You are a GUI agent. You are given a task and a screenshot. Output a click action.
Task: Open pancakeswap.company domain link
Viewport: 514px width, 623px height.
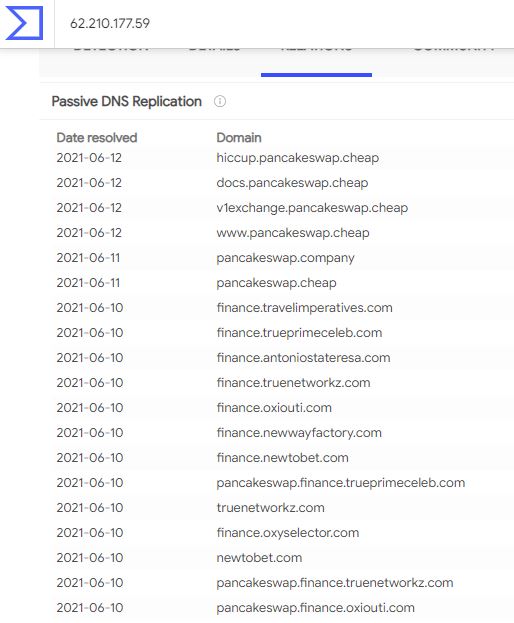pos(285,258)
